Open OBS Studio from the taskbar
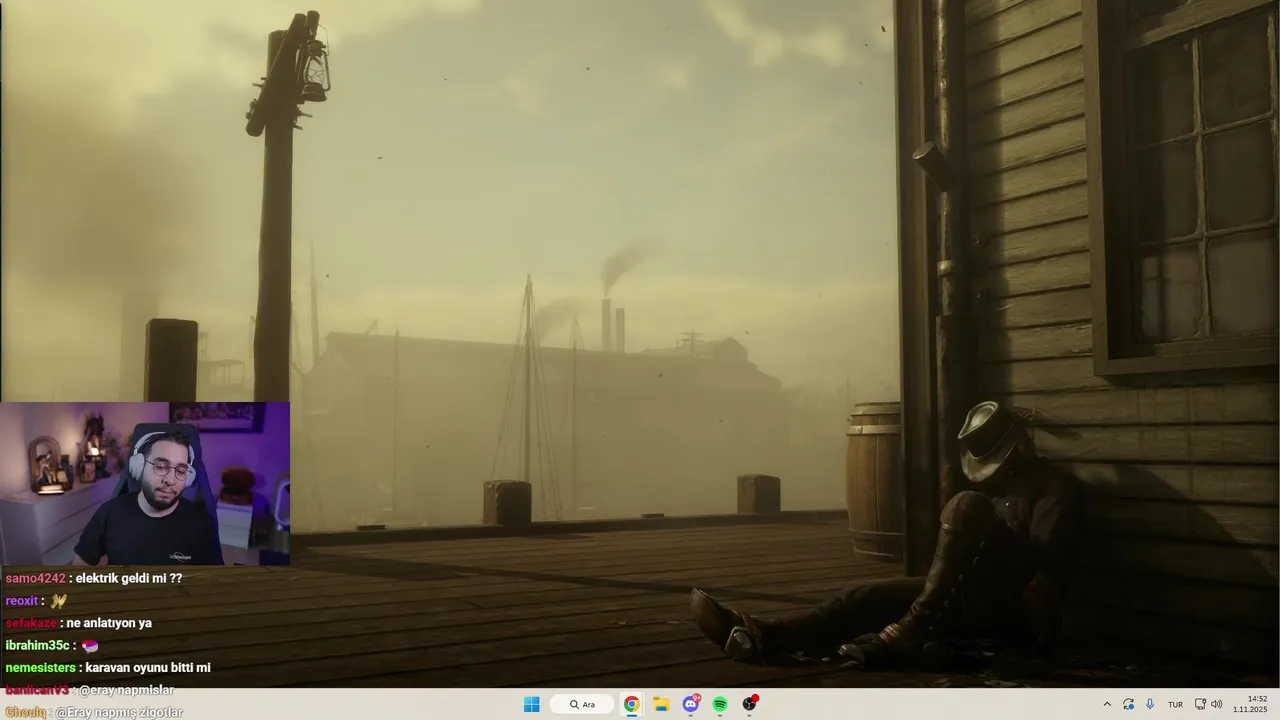The height and width of the screenshot is (720, 1280). pyautogui.click(x=750, y=704)
